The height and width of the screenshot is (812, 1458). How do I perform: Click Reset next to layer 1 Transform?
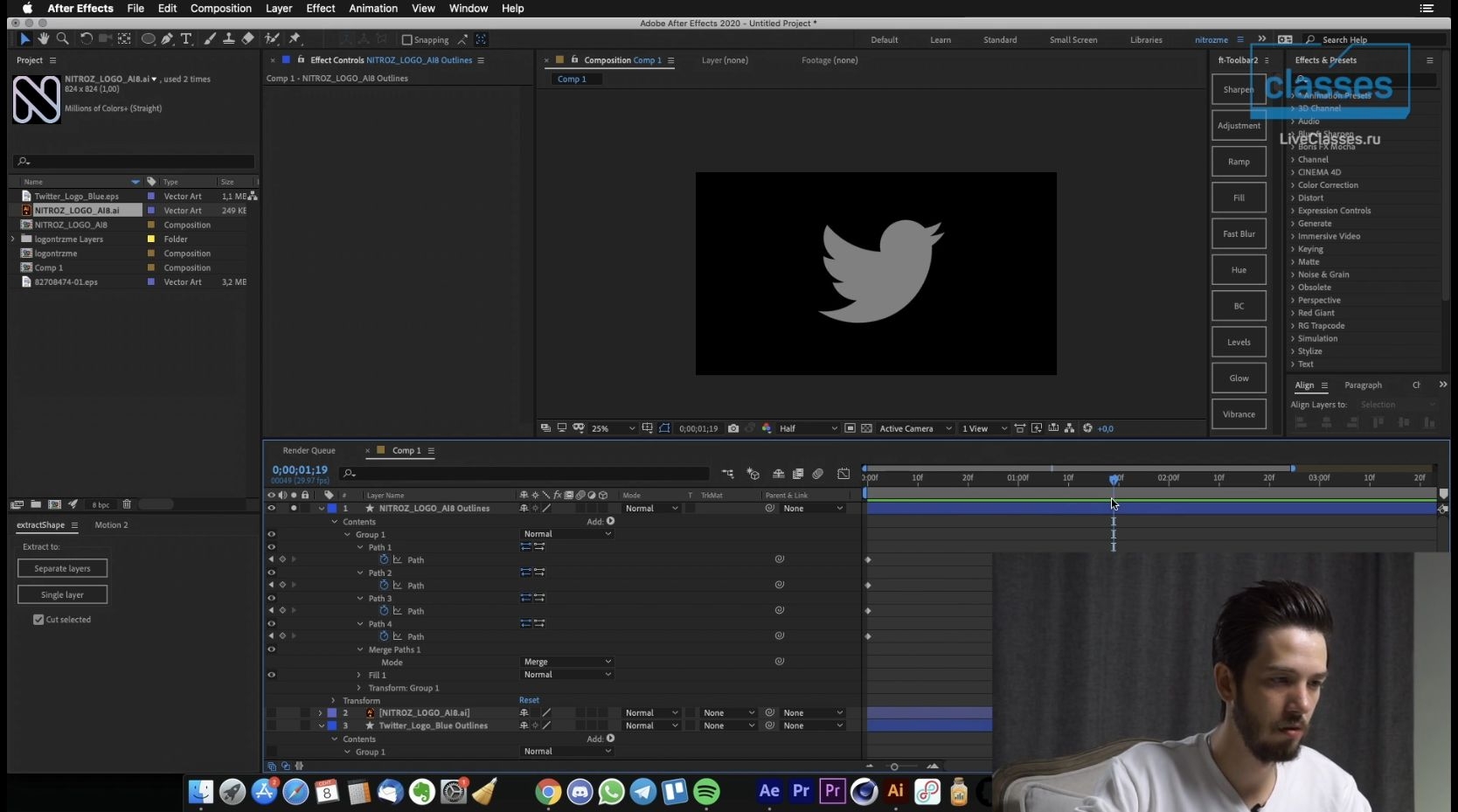(529, 700)
